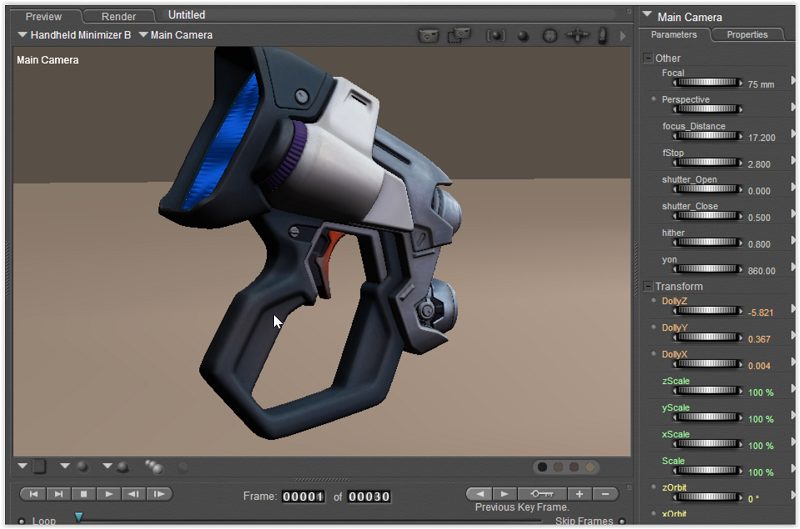Image resolution: width=800 pixels, height=529 pixels.
Task: Click the Focal length dial slider
Action: point(708,83)
